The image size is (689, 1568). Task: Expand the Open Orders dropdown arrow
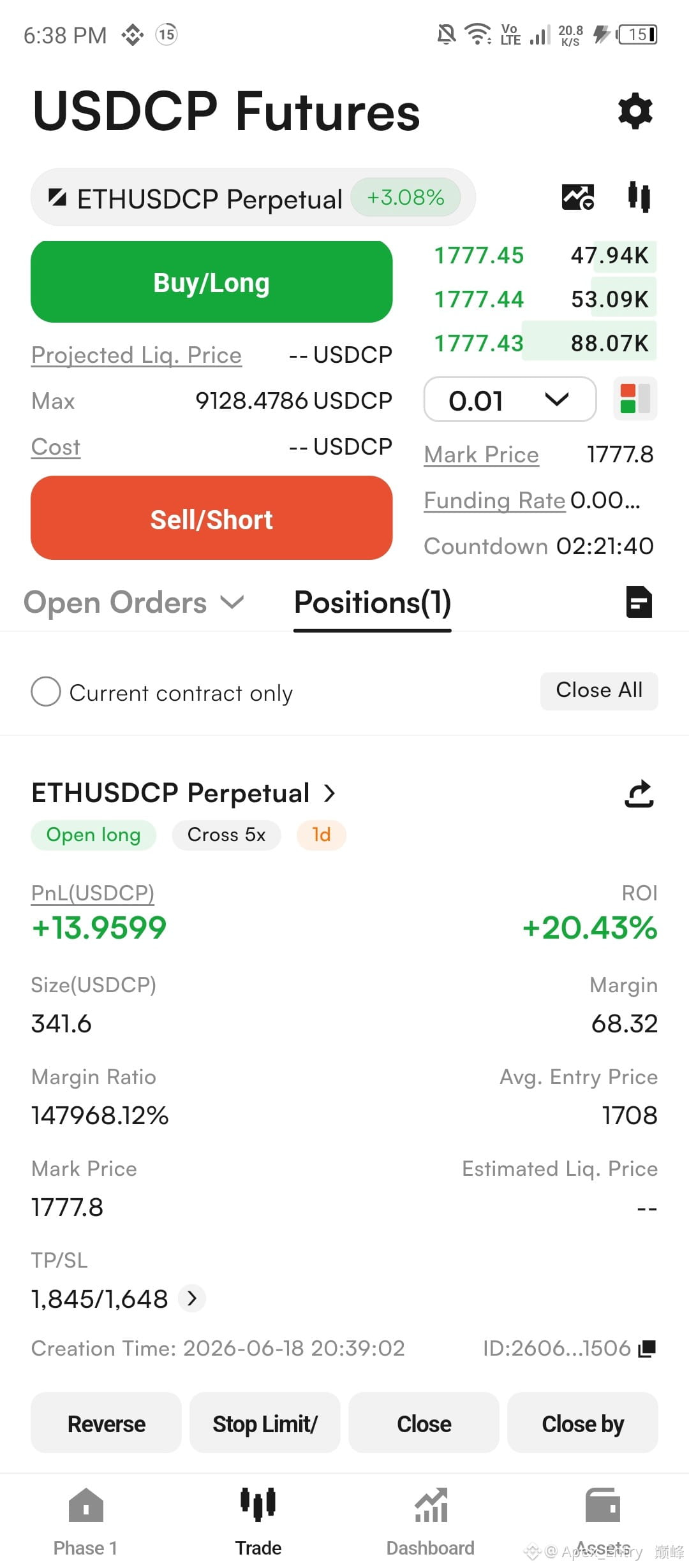(x=232, y=602)
